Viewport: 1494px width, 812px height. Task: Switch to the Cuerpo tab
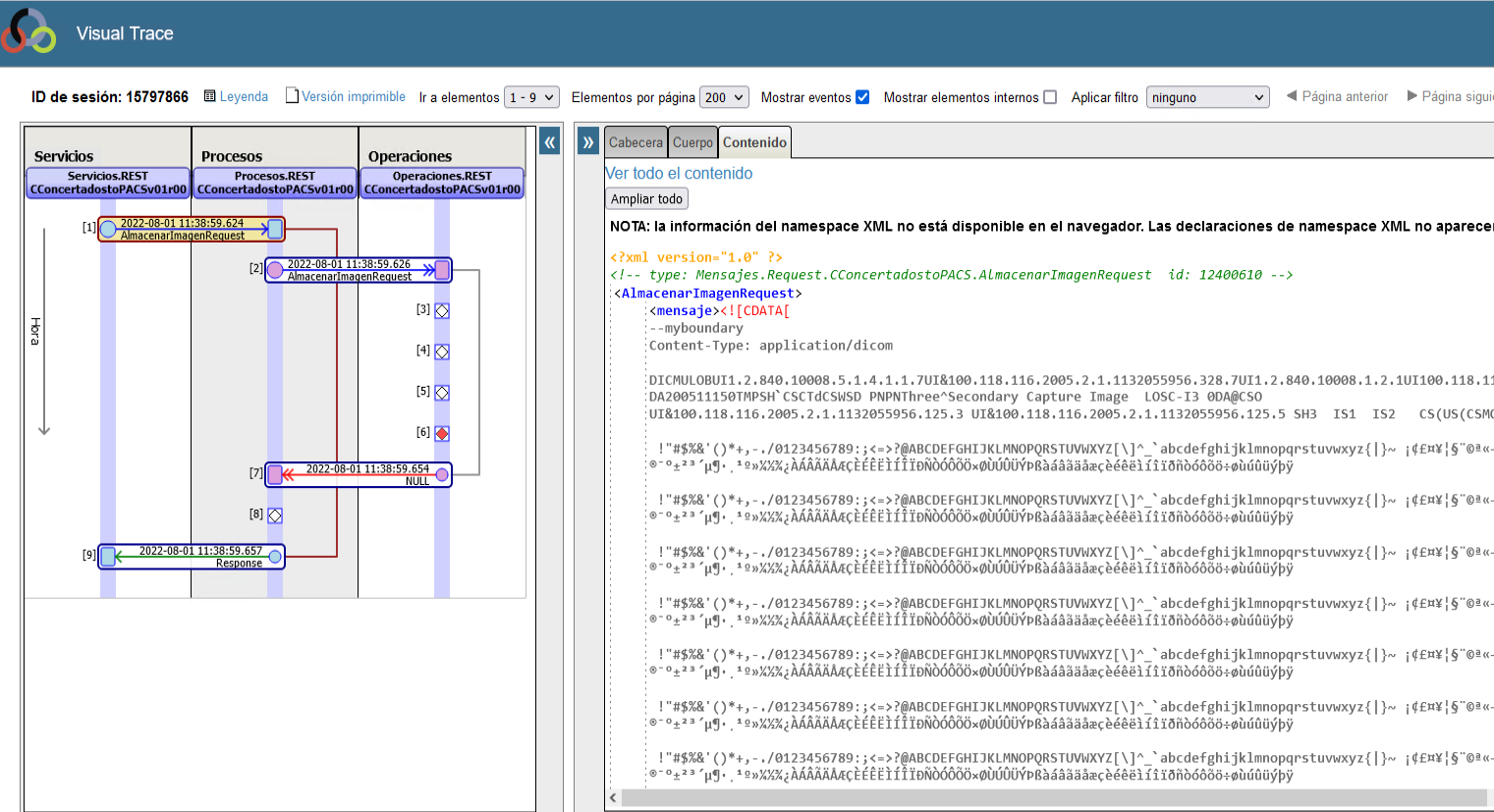692,142
